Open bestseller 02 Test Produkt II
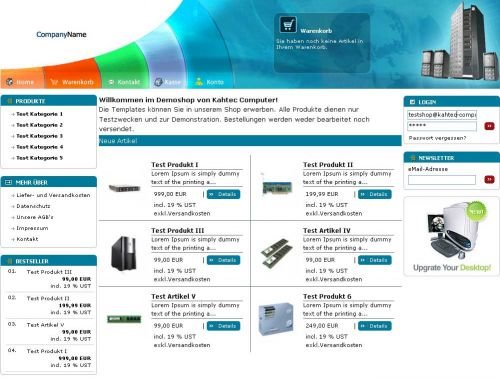 48,298
